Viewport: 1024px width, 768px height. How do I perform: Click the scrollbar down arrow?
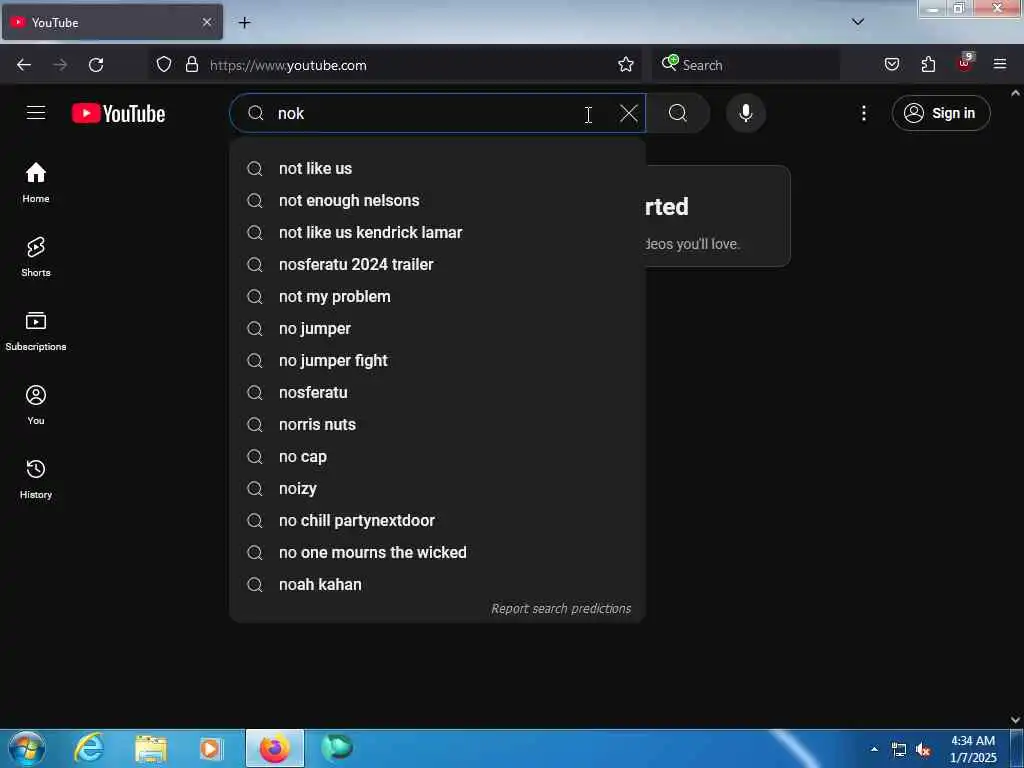(x=1016, y=720)
